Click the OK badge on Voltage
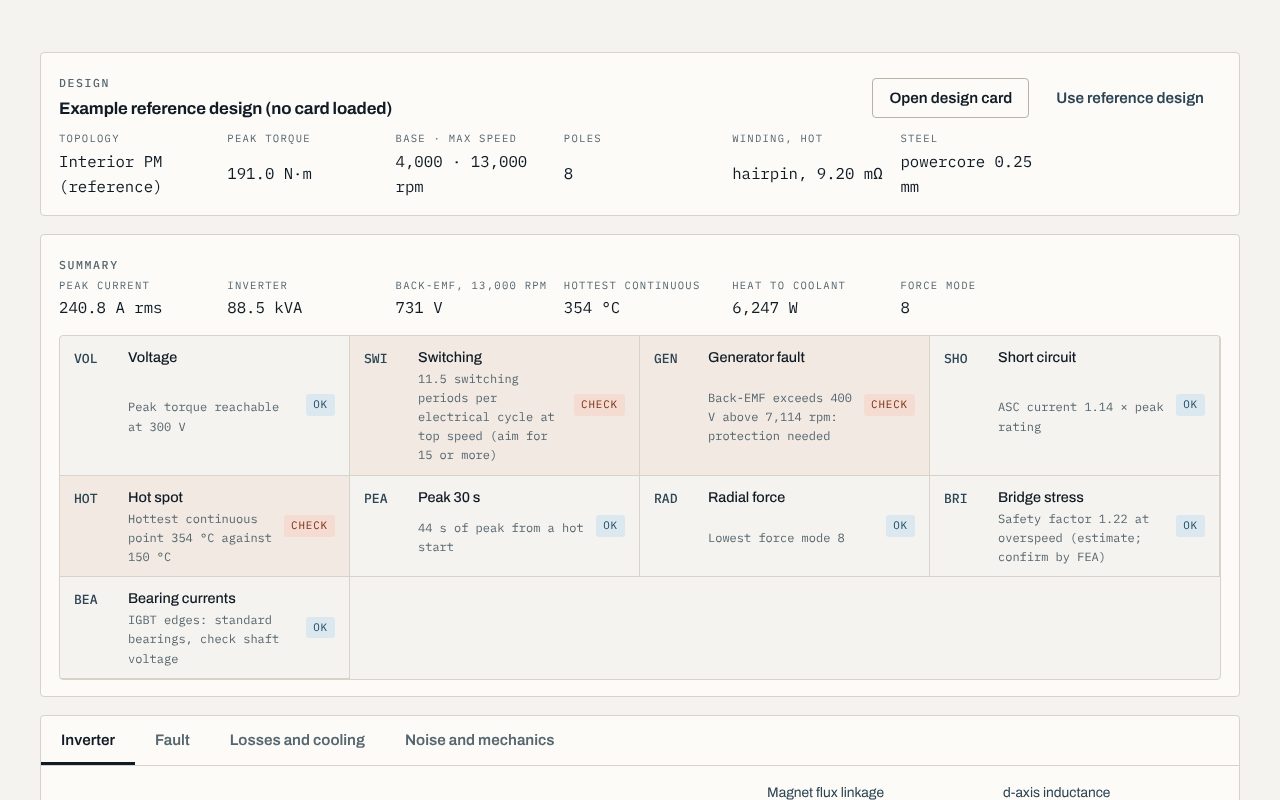The width and height of the screenshot is (1280, 800). pyautogui.click(x=320, y=405)
